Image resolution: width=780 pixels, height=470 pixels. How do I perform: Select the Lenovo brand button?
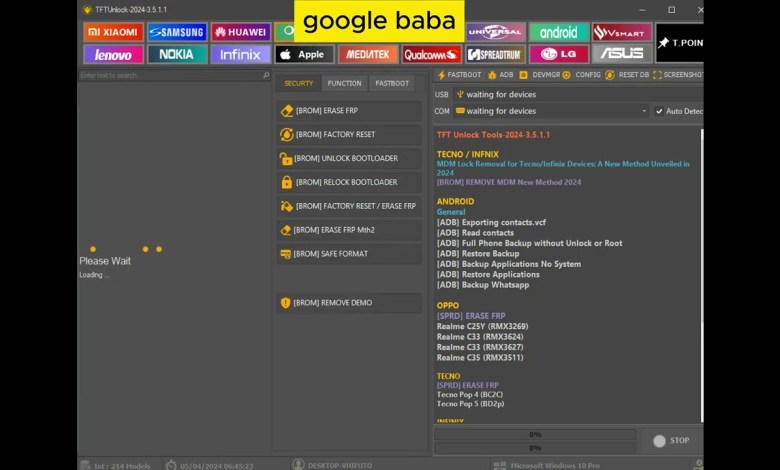113,54
